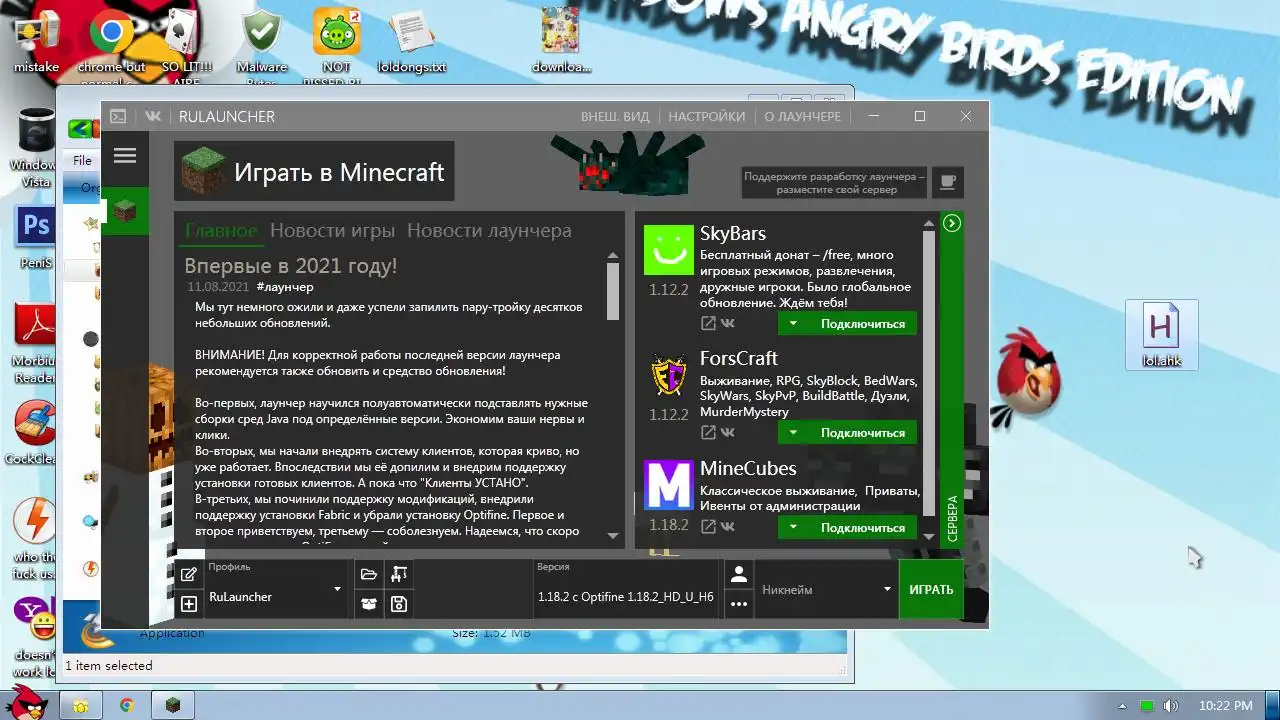
Task: Click the news panel scroll down arrow
Action: point(613,537)
